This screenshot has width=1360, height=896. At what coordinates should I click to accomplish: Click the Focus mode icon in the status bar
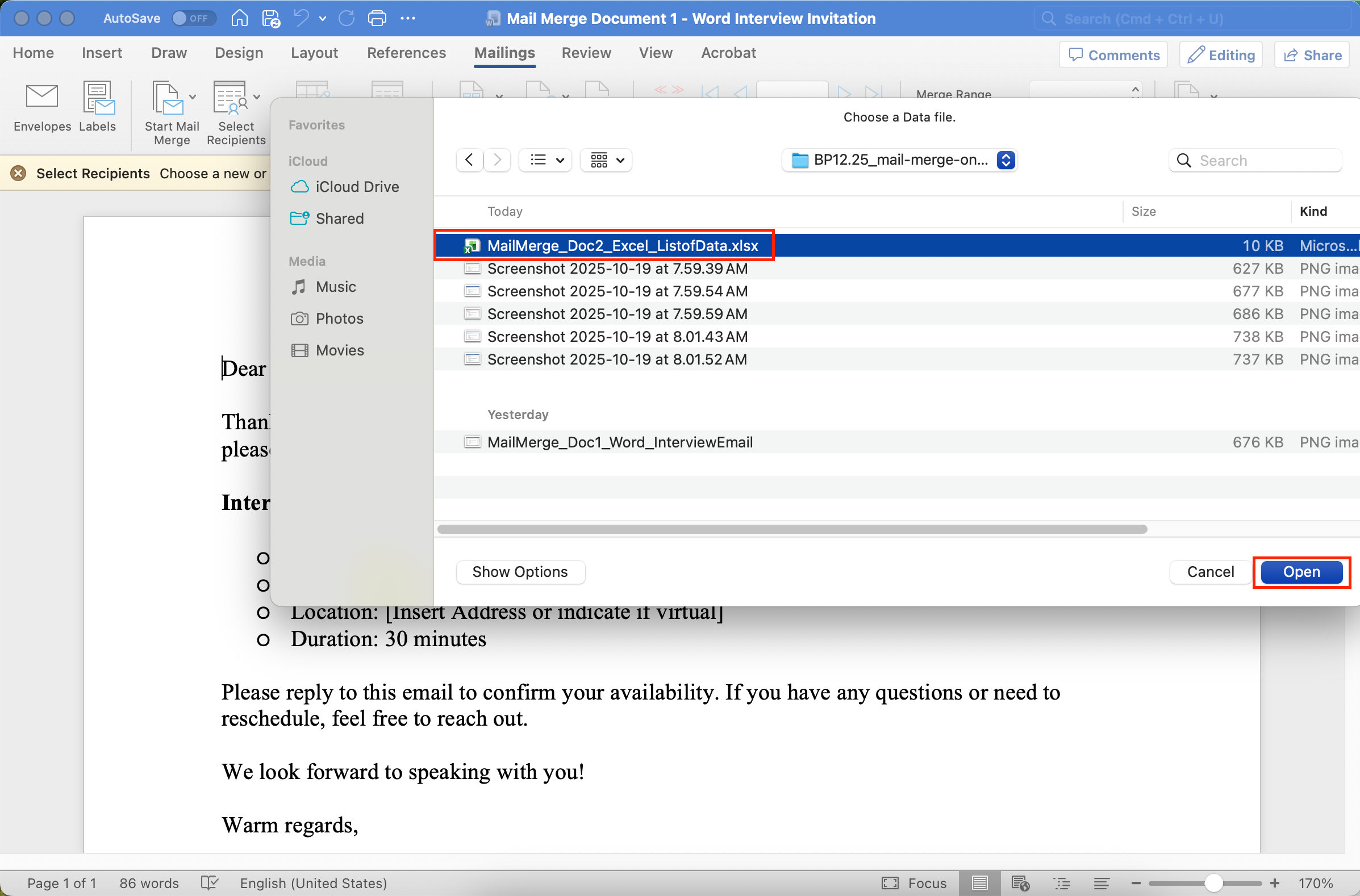coord(890,883)
